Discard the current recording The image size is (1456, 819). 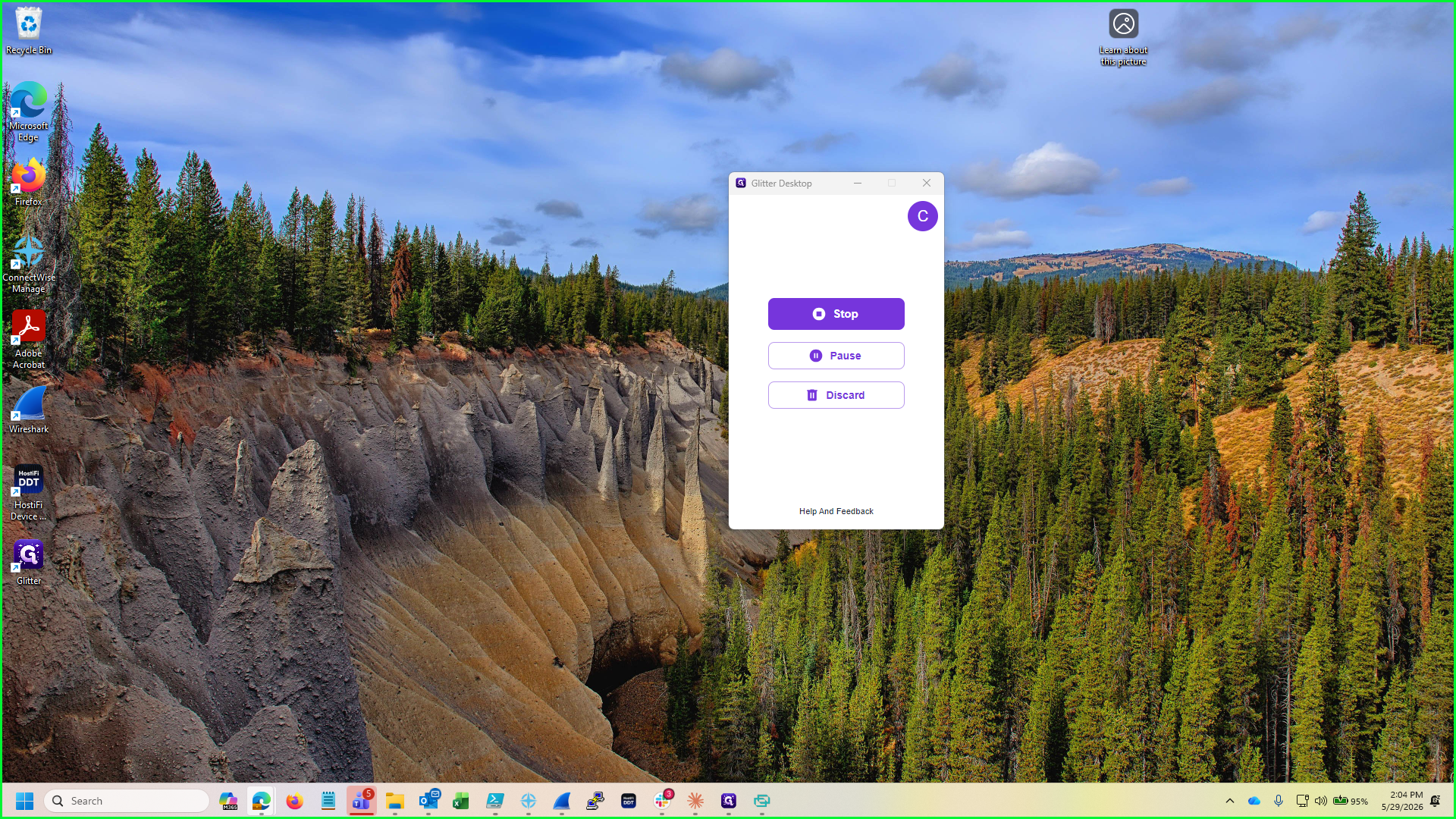[836, 395]
